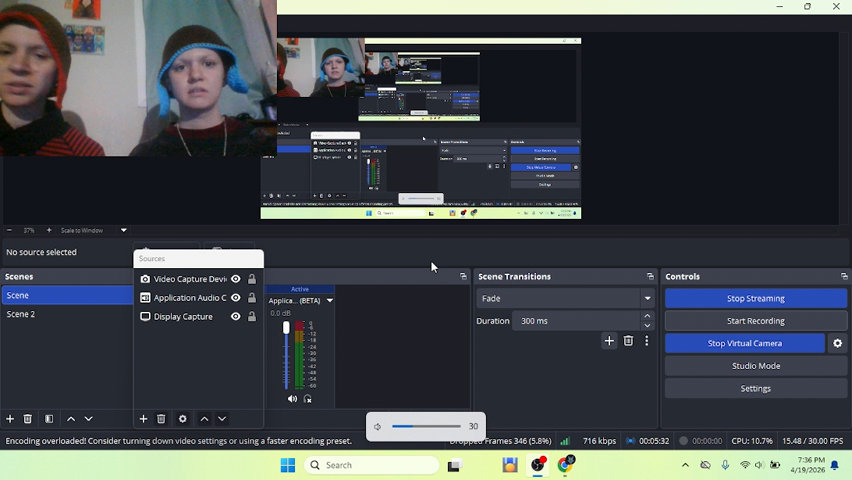This screenshot has width=852, height=480.
Task: Open OBS Settings
Action: [756, 389]
